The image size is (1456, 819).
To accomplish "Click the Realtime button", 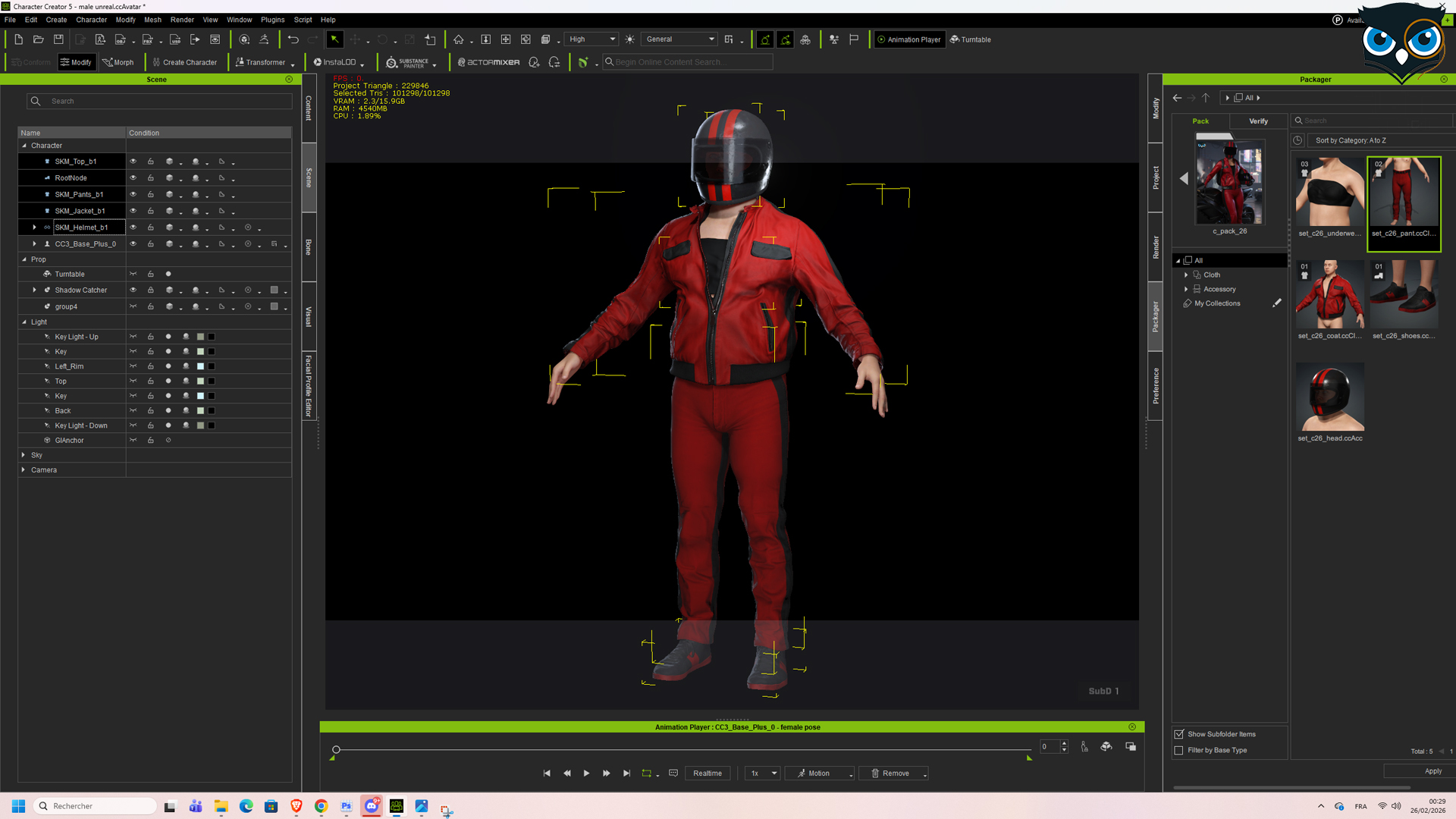I will [x=708, y=773].
